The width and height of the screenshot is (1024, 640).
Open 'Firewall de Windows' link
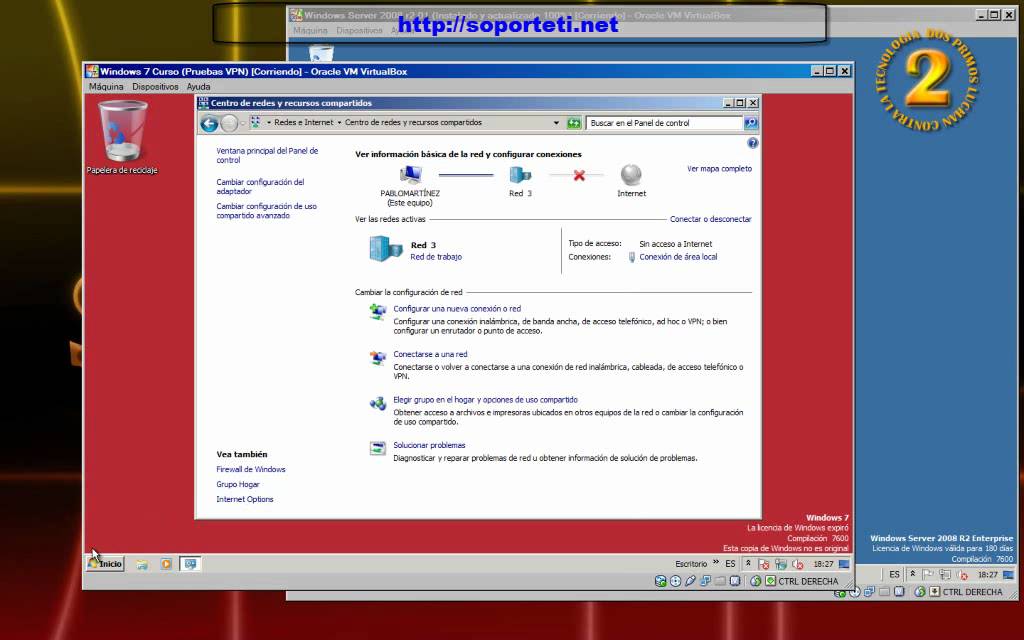[x=251, y=470]
